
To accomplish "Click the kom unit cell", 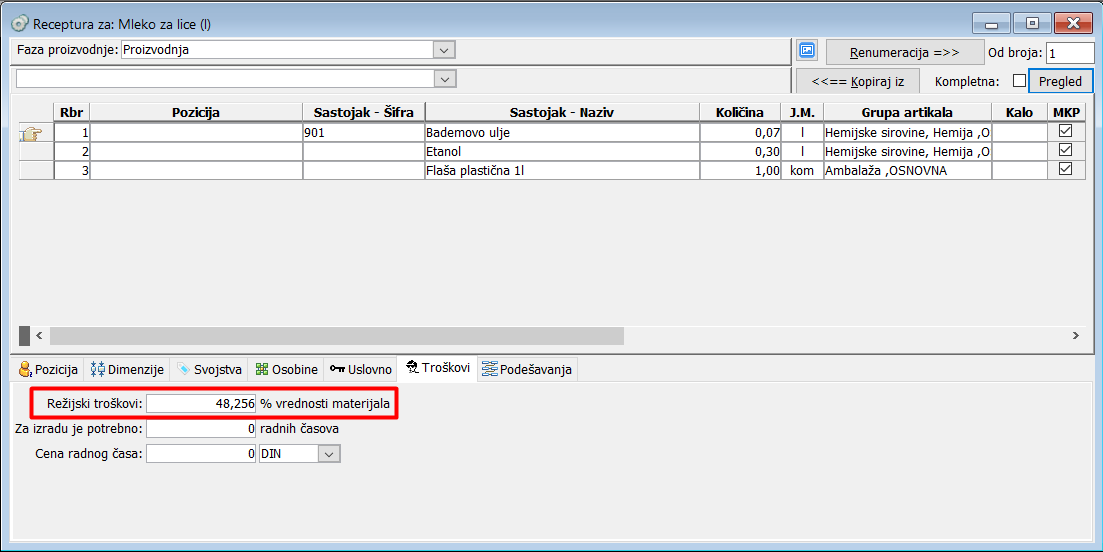I will tap(802, 170).
